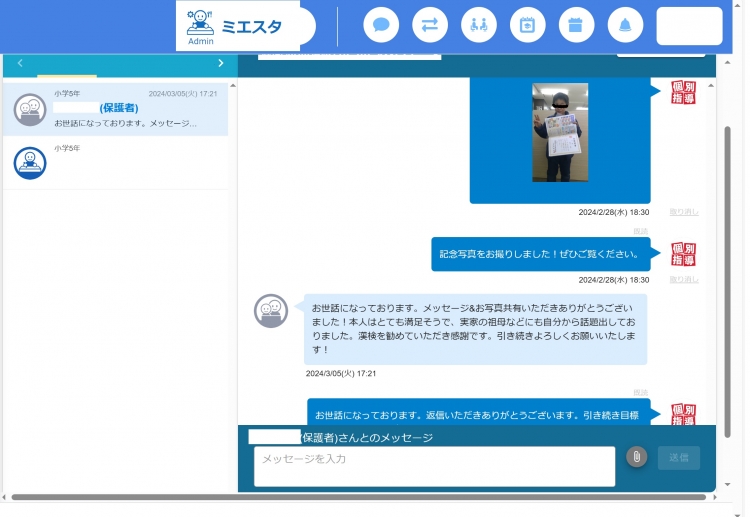Go to next list with right chevron
750x517 pixels.
(221, 63)
